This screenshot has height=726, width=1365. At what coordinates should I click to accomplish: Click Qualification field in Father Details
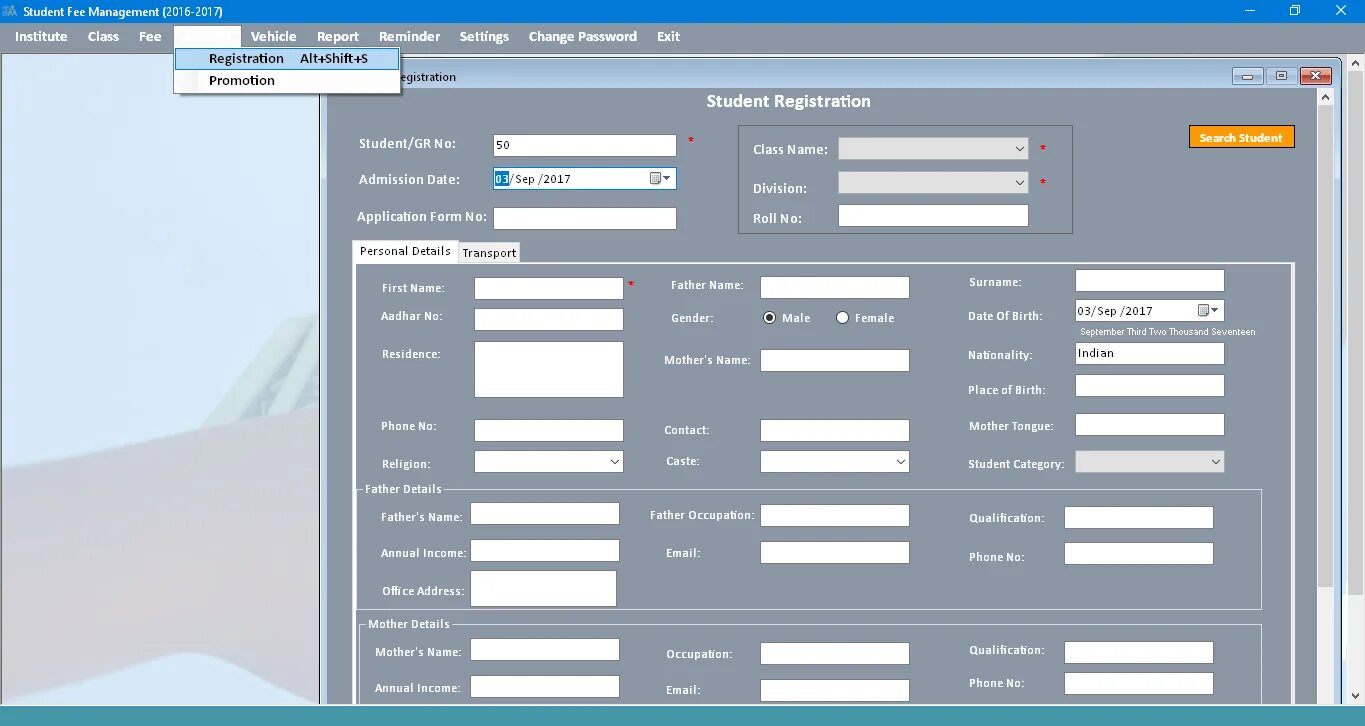pos(1139,517)
